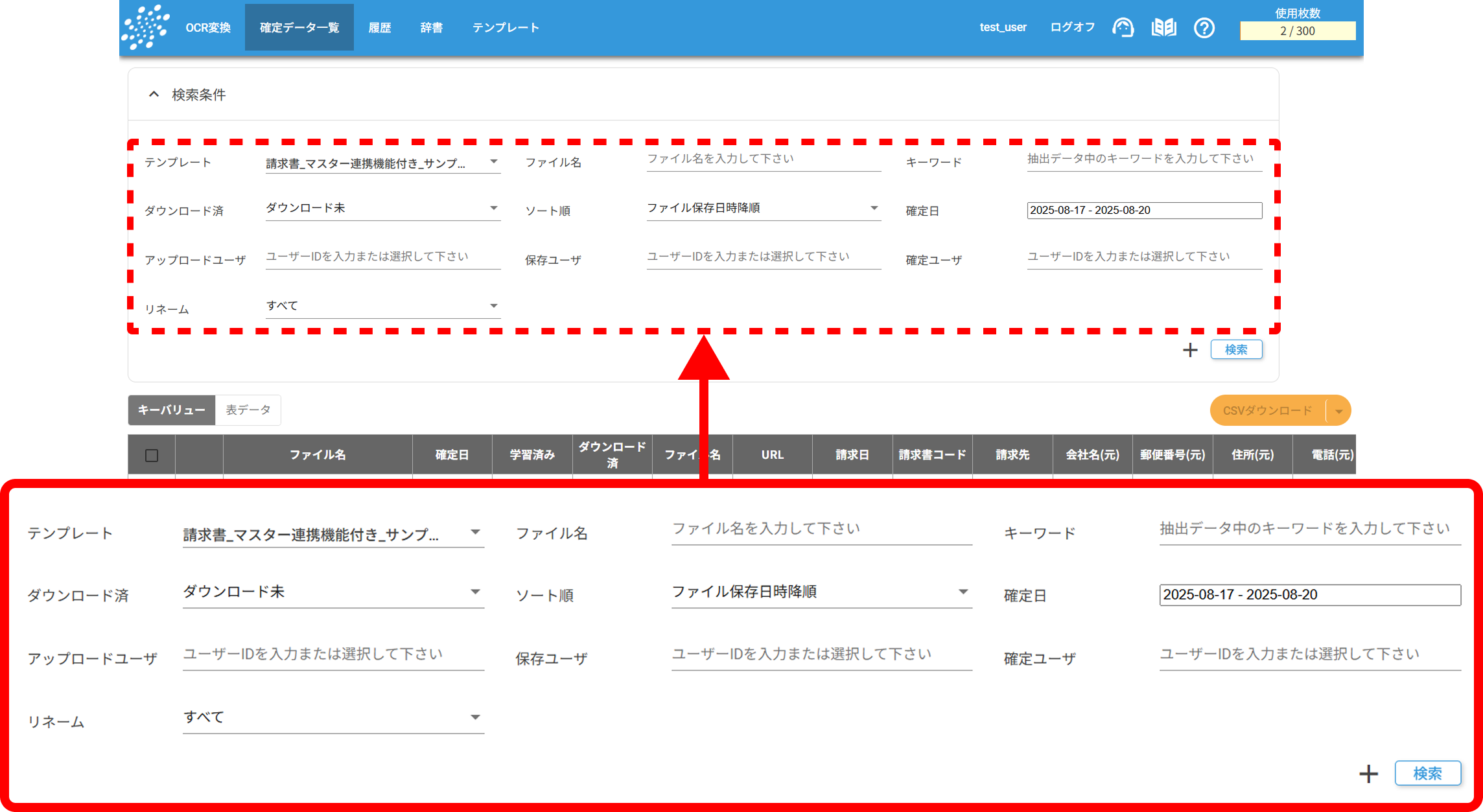Screen dimensions: 1483x812
Task: Open the manual book icon
Action: pos(1163,28)
